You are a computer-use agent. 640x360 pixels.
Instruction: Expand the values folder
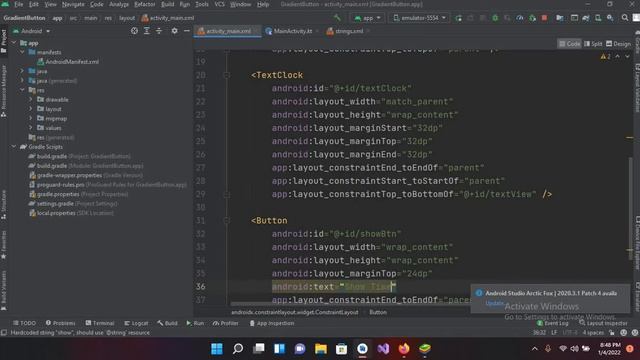pyautogui.click(x=31, y=128)
